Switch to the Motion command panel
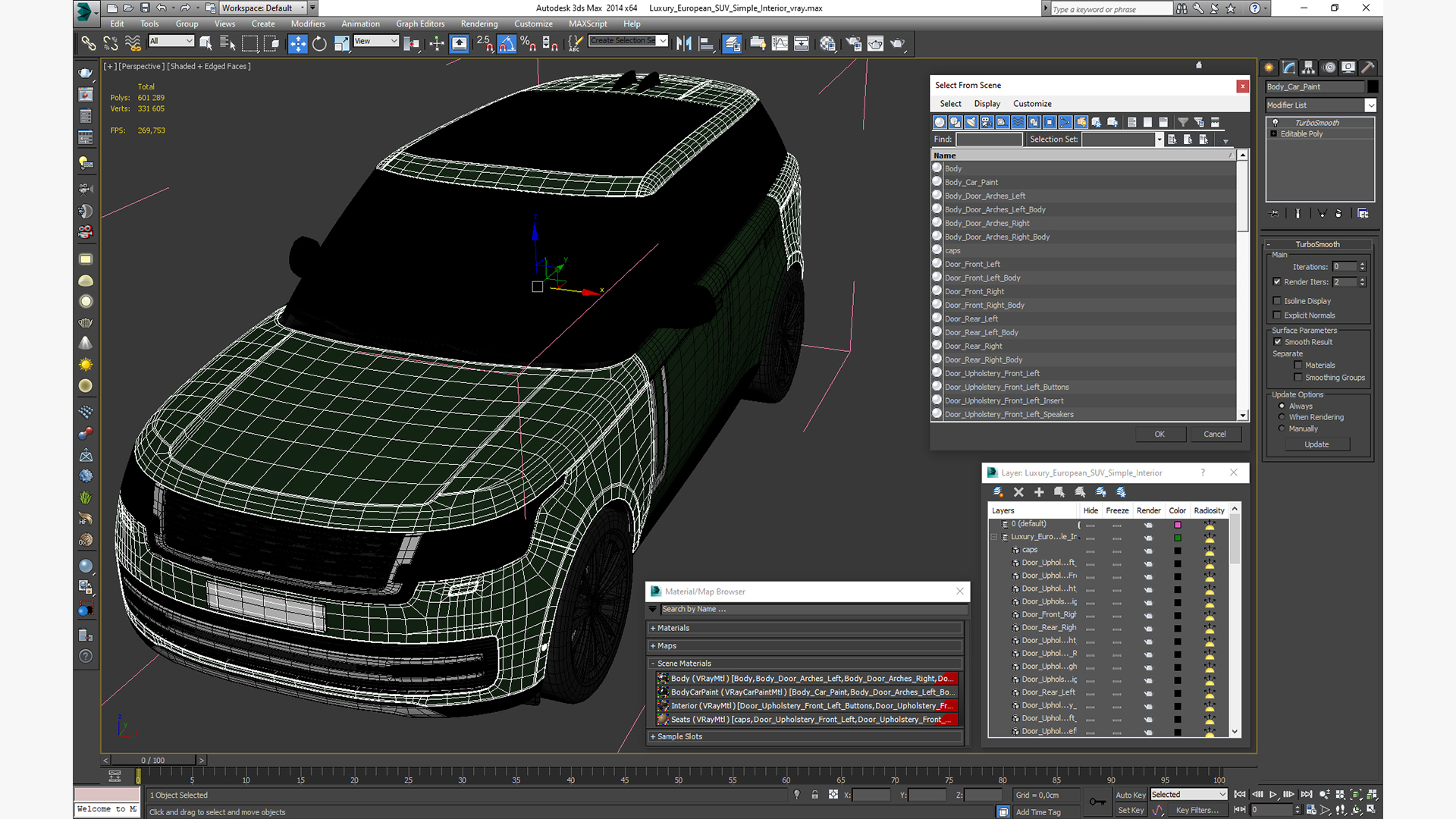The width and height of the screenshot is (1456, 819). (x=1329, y=67)
